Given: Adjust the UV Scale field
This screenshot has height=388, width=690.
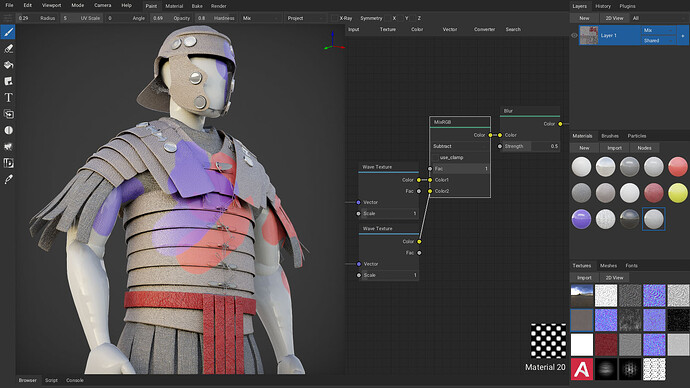Looking at the screenshot, I should [82, 18].
